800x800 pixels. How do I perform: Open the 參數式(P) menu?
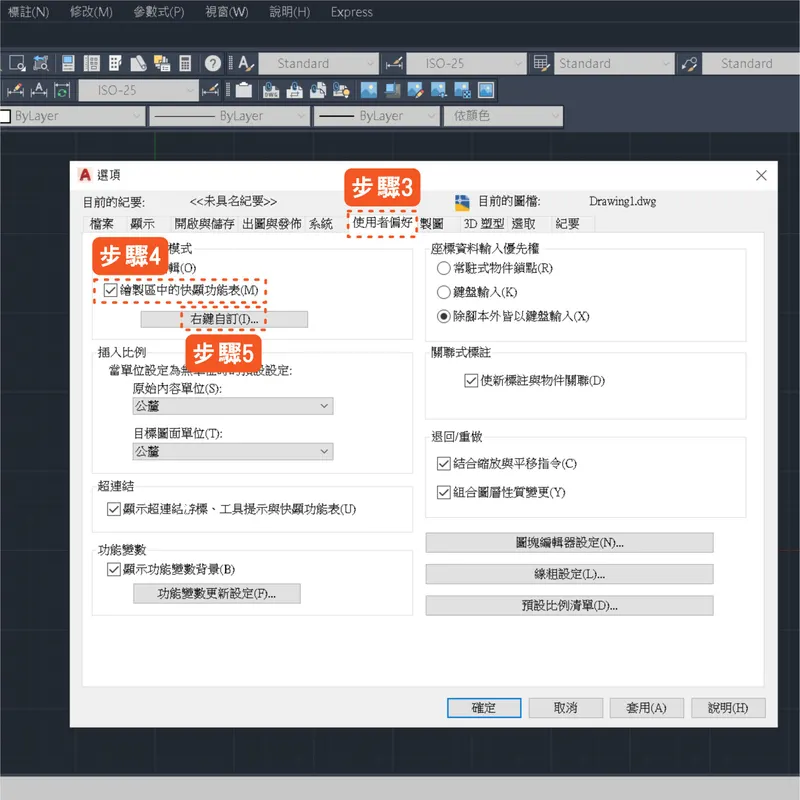point(159,12)
